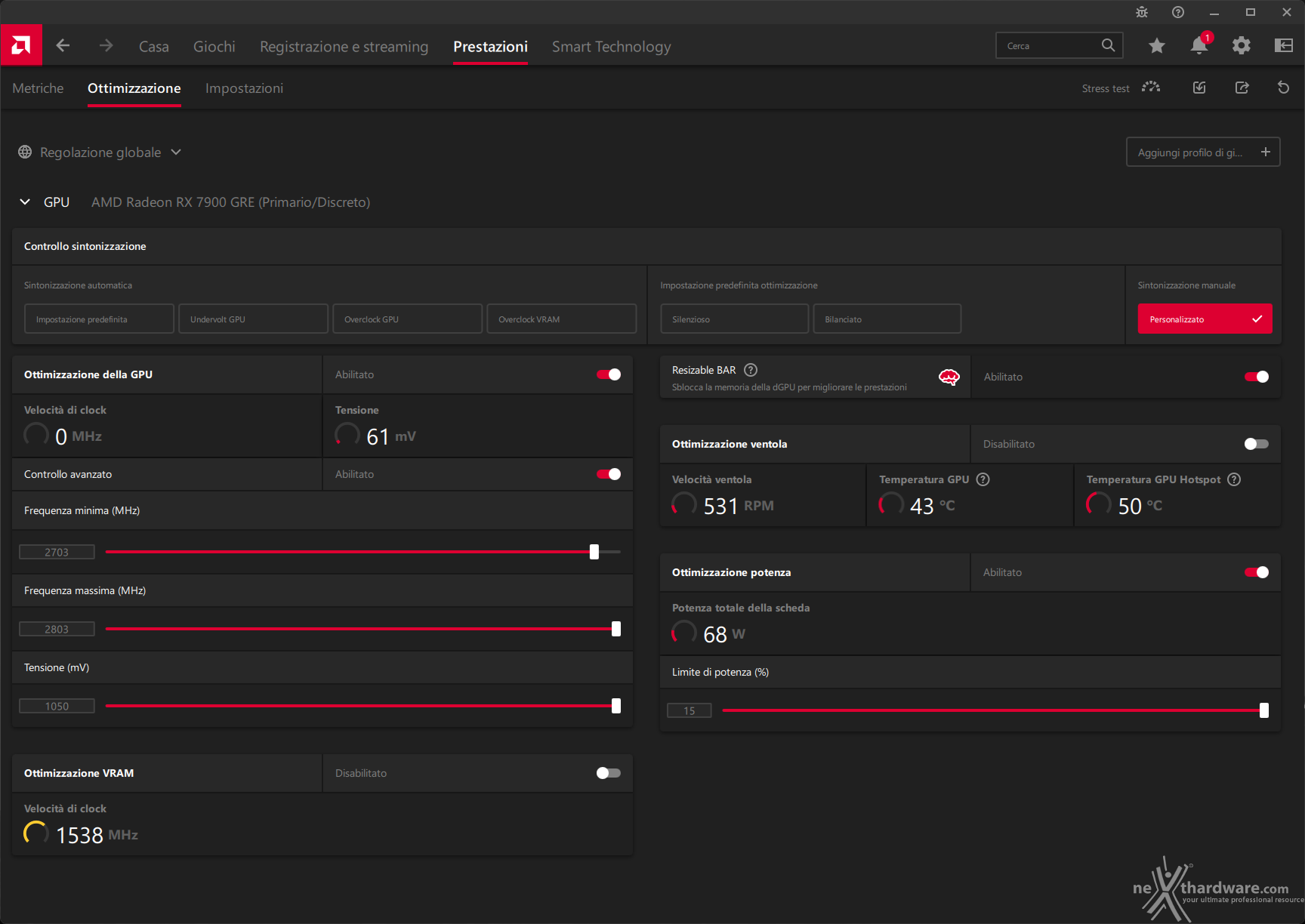Image resolution: width=1305 pixels, height=924 pixels.
Task: Click the Frequenza minima value box 2703
Action: tap(57, 552)
